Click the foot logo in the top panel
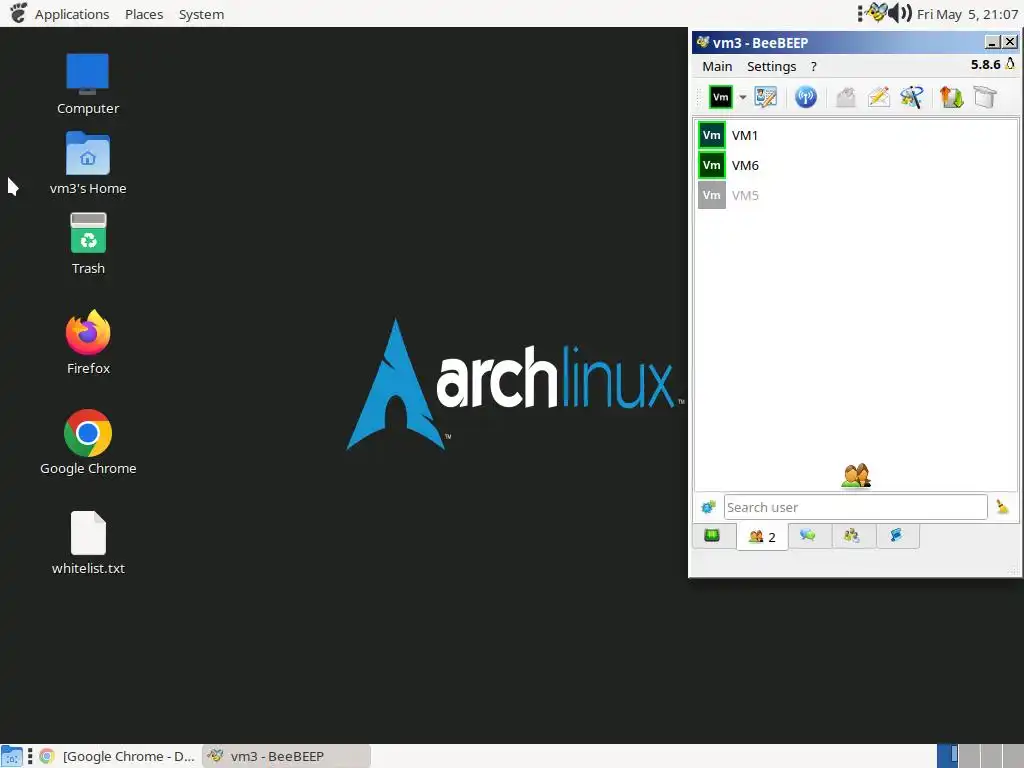1024x768 pixels. click(18, 12)
